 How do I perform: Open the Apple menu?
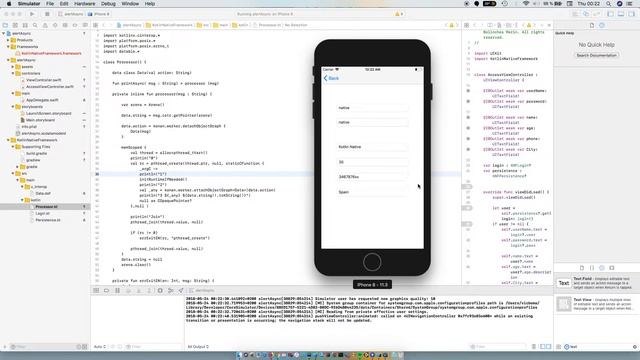click(x=9, y=4)
